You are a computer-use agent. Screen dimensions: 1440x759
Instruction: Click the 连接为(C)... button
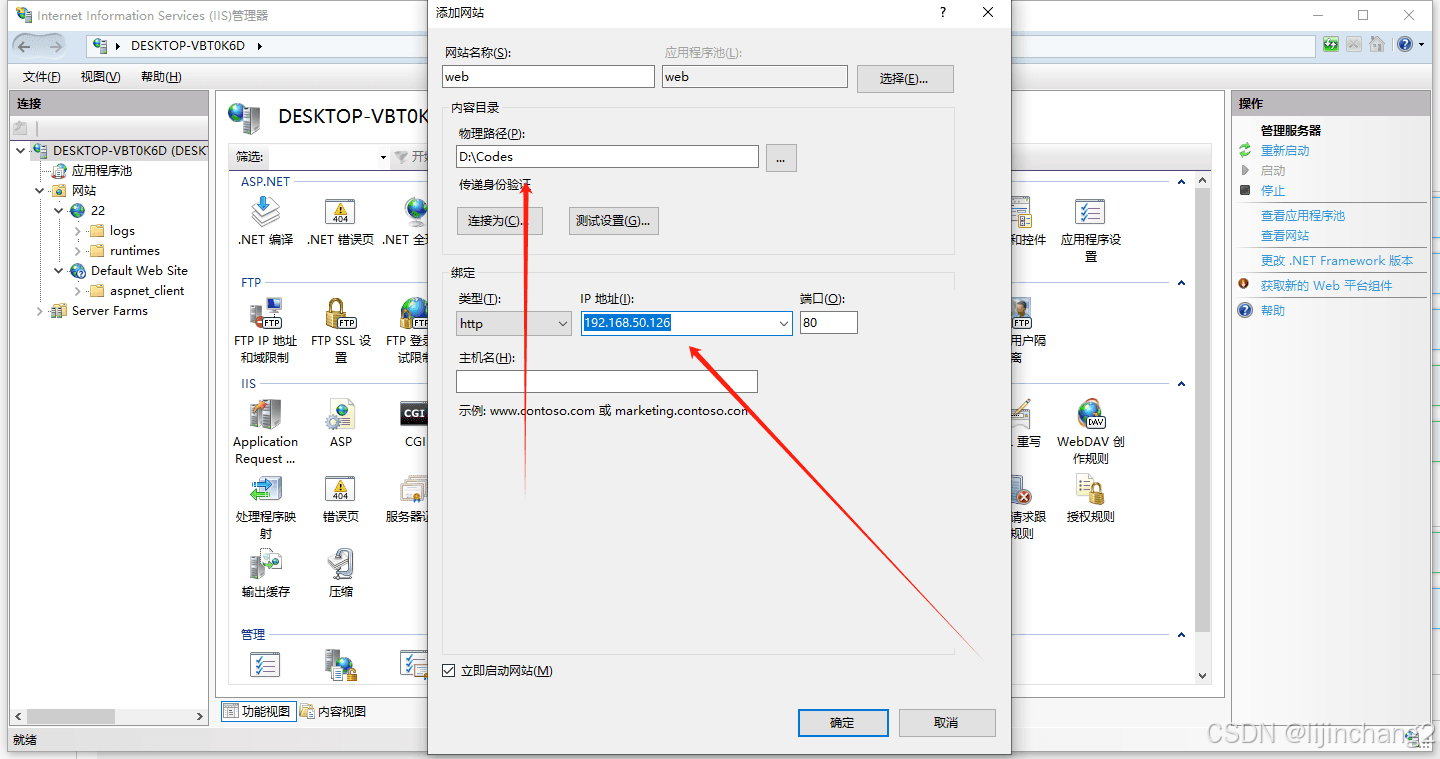pyautogui.click(x=499, y=221)
